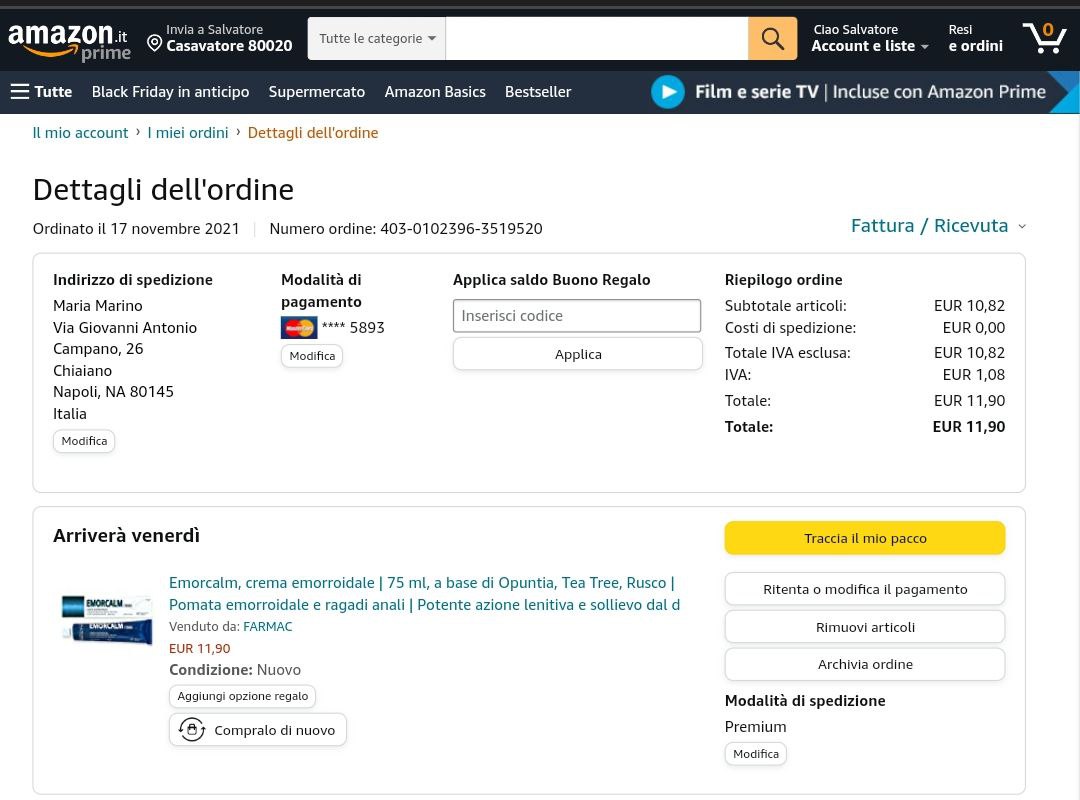The image size is (1080, 800).
Task: Click the Mastercard payment card icon
Action: [x=298, y=328]
